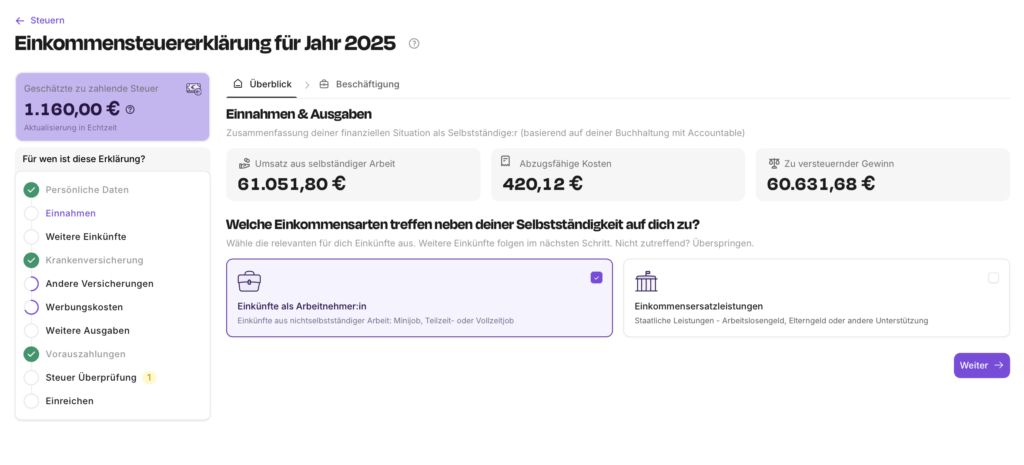Click the 420,12 € deductible costs value
The image size is (1024, 465).
(x=543, y=184)
